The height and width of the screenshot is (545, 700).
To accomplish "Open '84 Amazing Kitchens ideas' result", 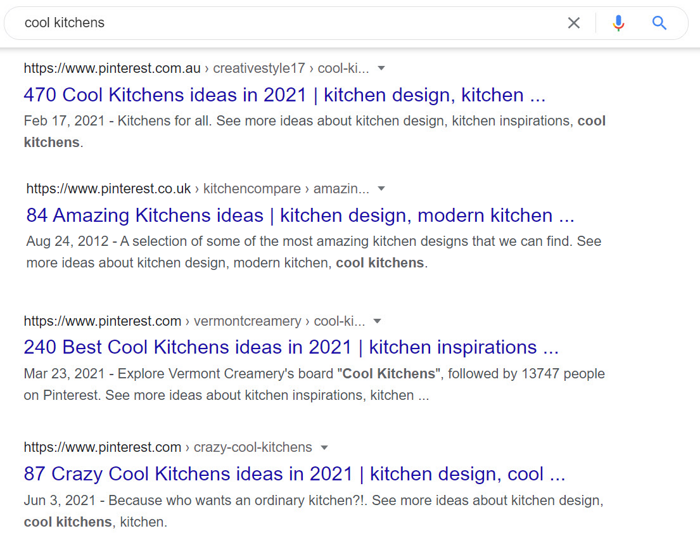I will click(300, 216).
